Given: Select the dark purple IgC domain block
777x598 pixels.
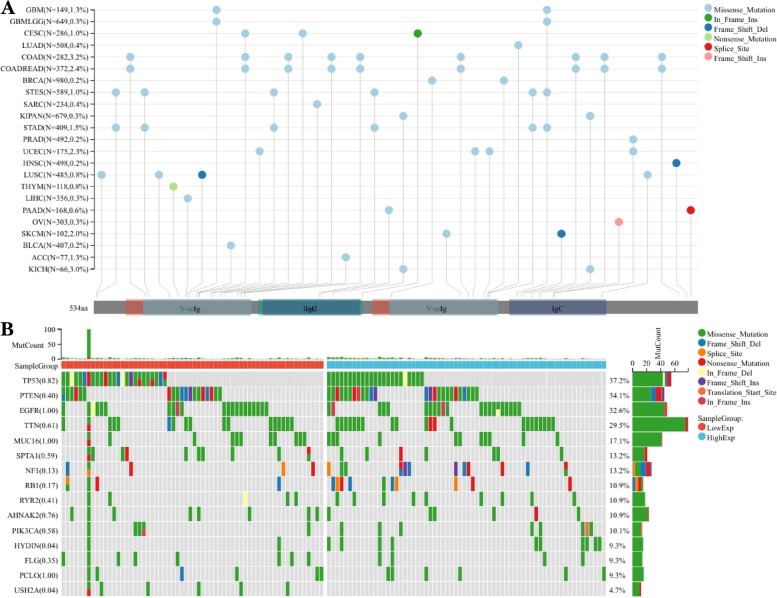Looking at the screenshot, I should coord(557,309).
